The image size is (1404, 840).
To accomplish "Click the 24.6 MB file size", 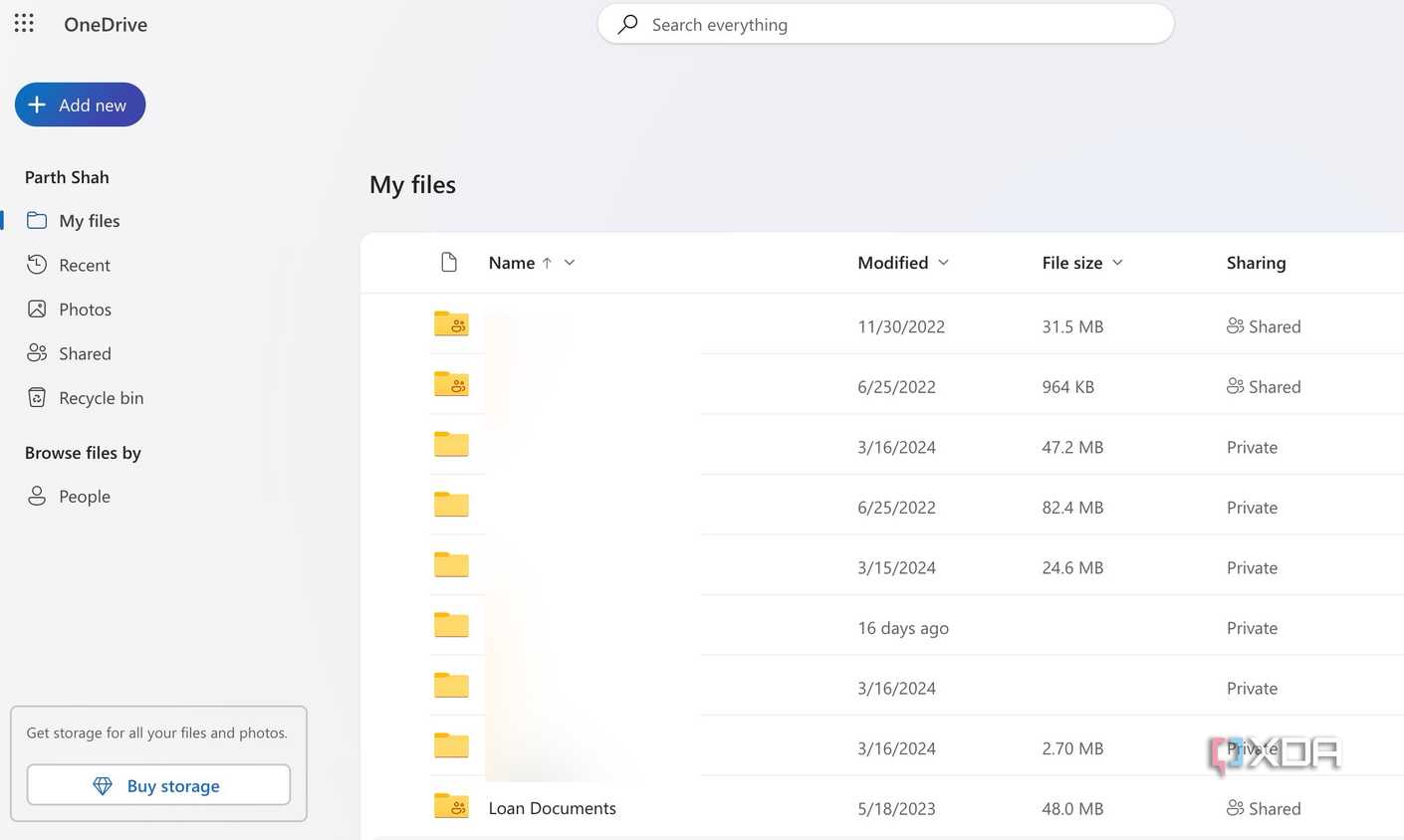I will click(x=1072, y=567).
